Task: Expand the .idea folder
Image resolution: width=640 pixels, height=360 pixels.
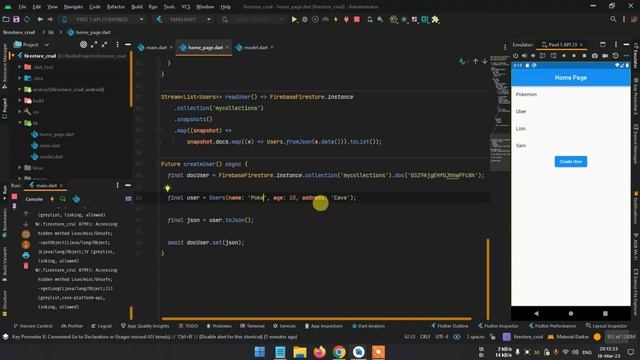Action: click(x=20, y=78)
